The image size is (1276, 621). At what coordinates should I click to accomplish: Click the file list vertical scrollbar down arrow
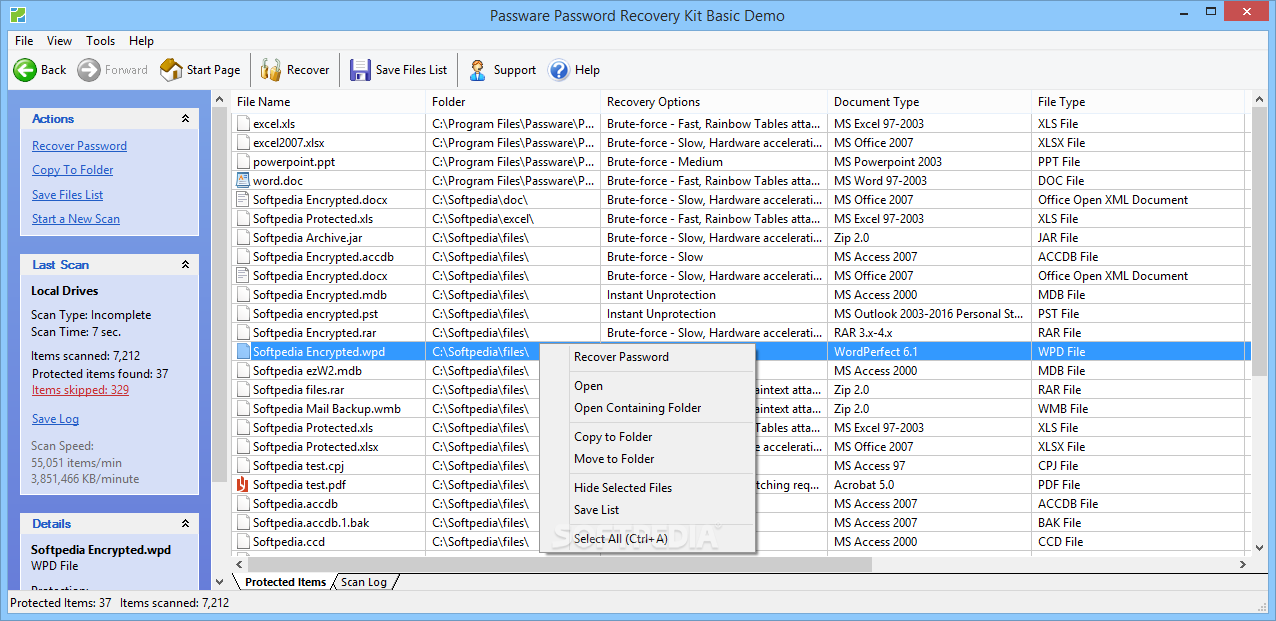[1259, 547]
